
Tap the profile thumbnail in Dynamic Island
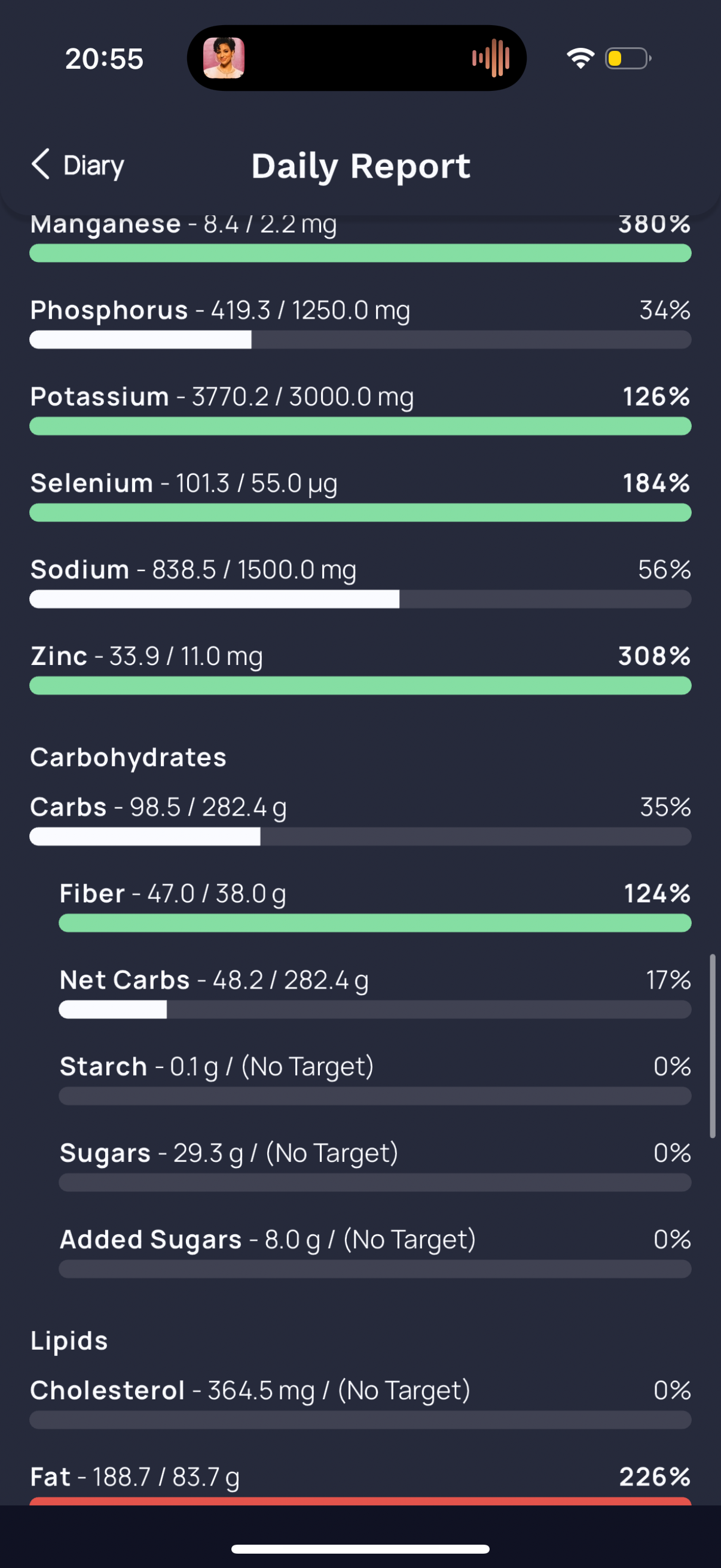coord(224,59)
